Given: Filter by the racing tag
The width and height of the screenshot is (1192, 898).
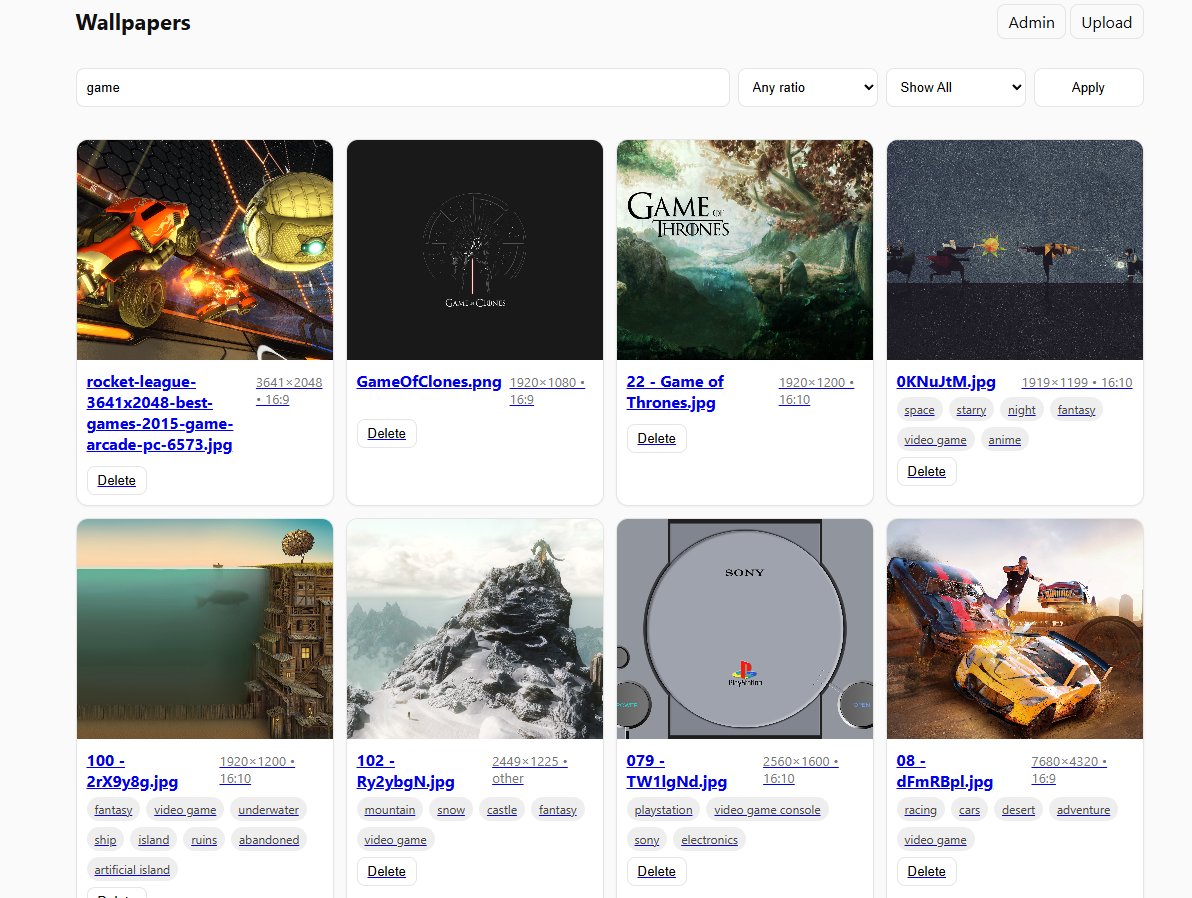Looking at the screenshot, I should click(920, 809).
